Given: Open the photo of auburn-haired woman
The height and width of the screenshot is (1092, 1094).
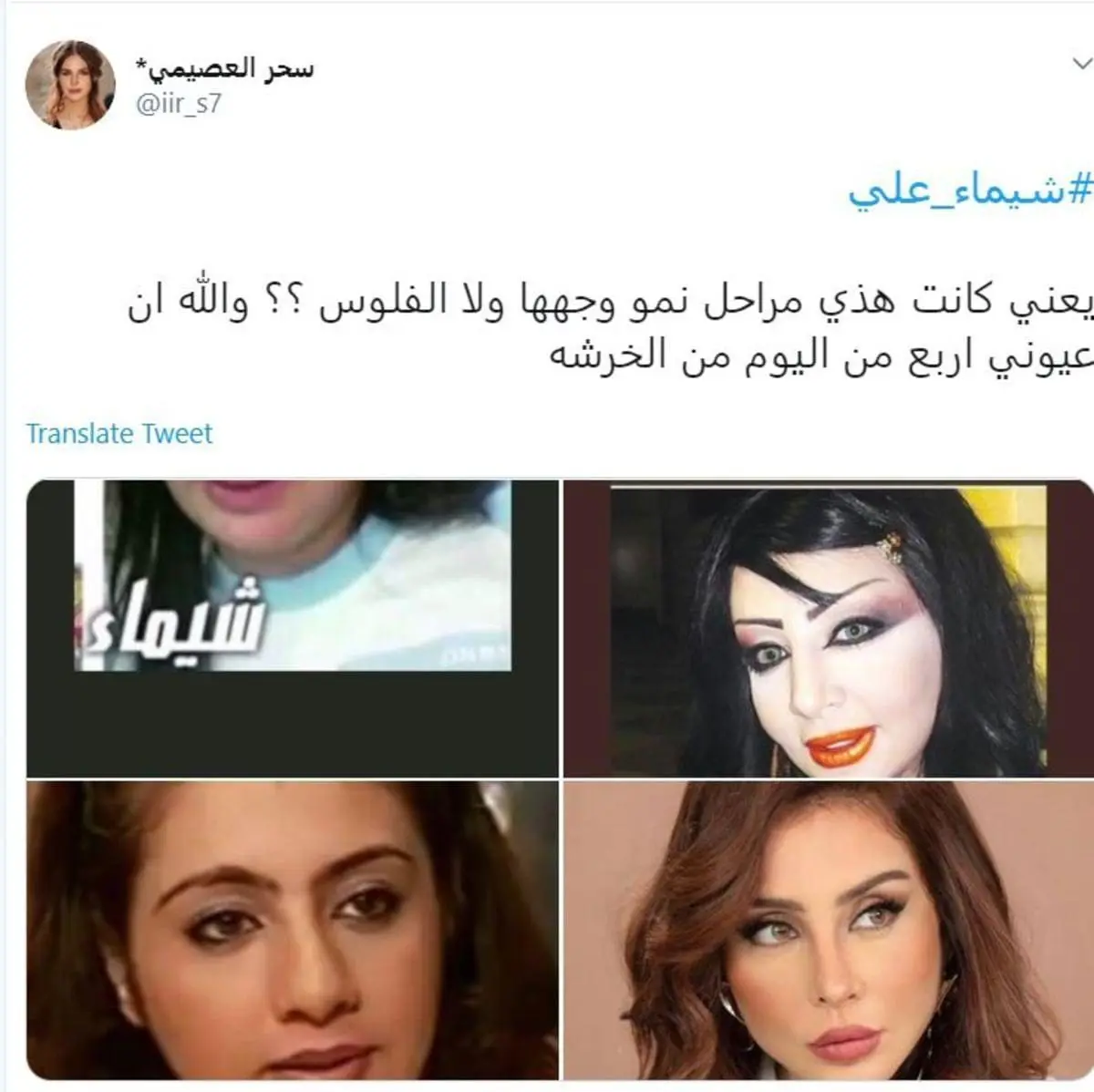Looking at the screenshot, I should (x=829, y=930).
